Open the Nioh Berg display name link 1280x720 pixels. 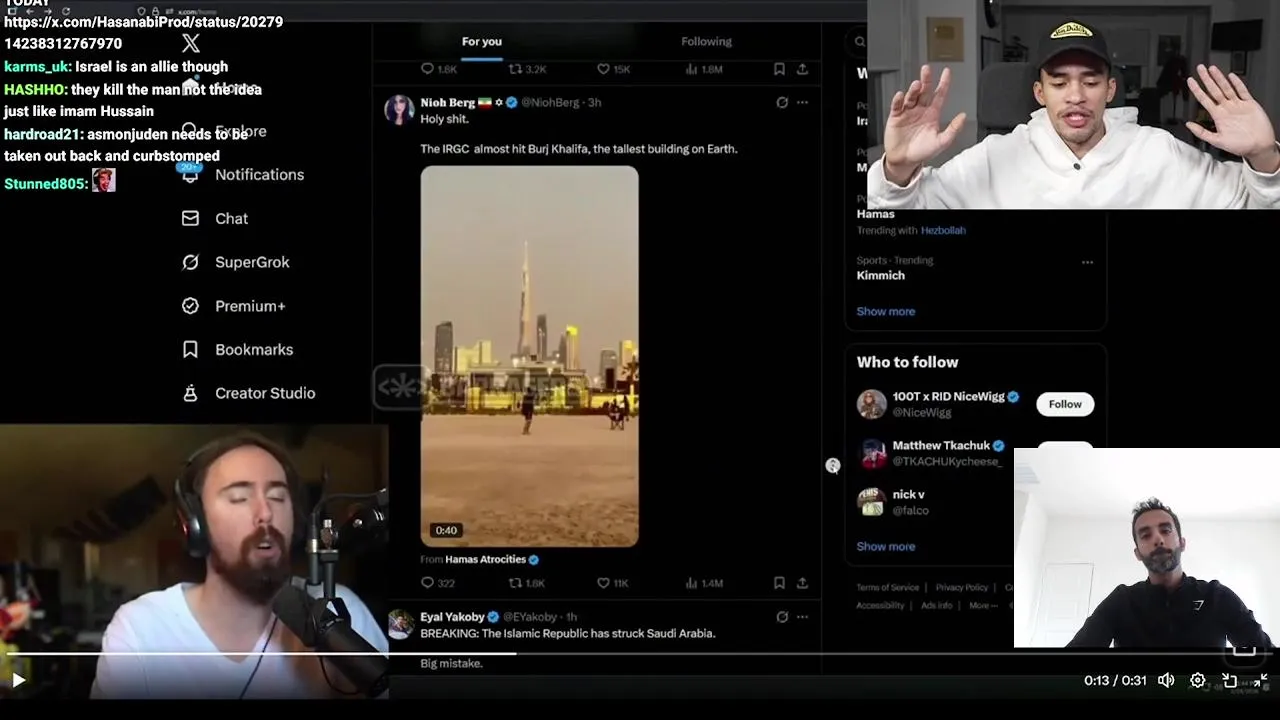pos(448,102)
